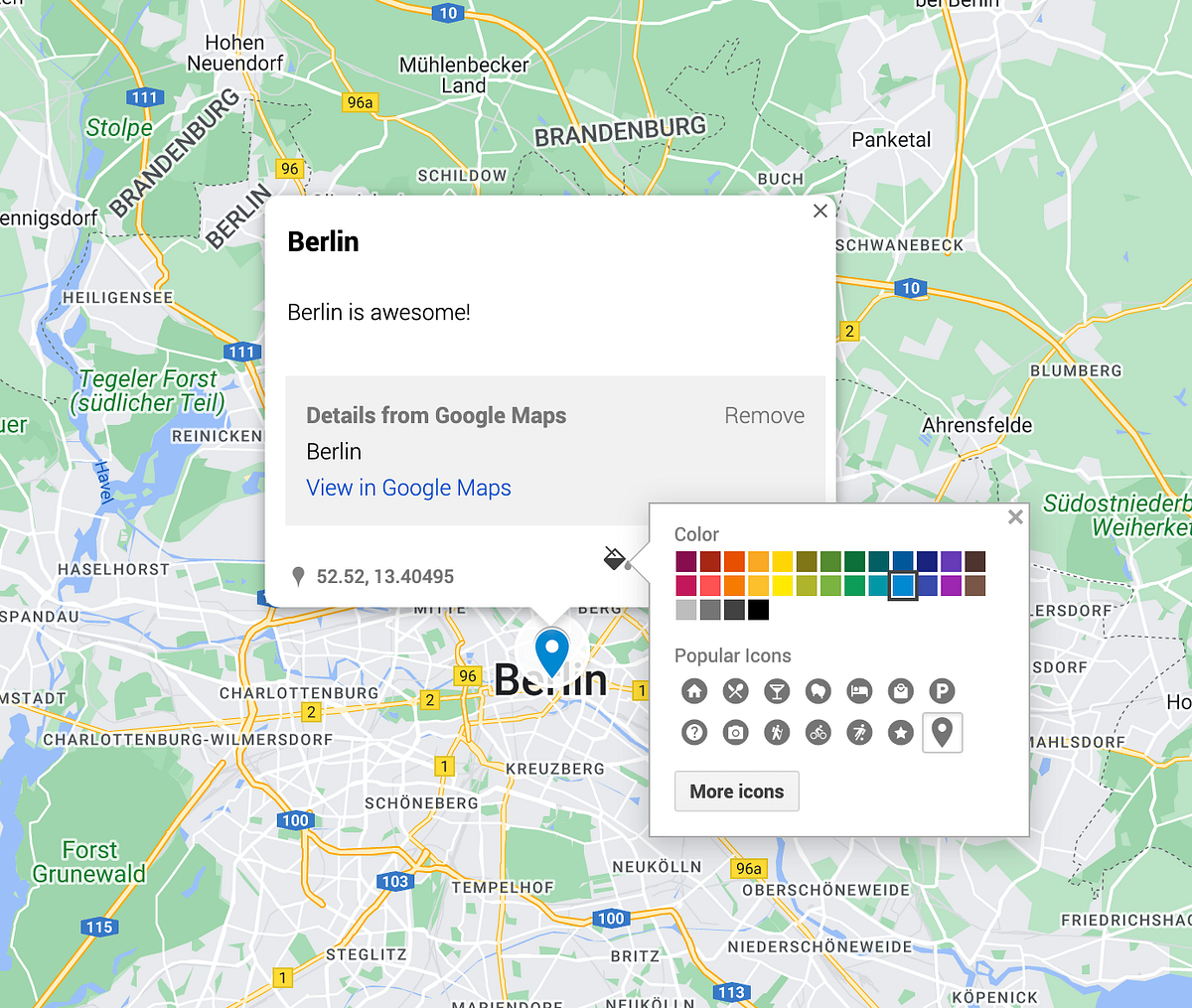Viewport: 1192px width, 1008px height.
Task: Select the default map pin icon
Action: [942, 733]
